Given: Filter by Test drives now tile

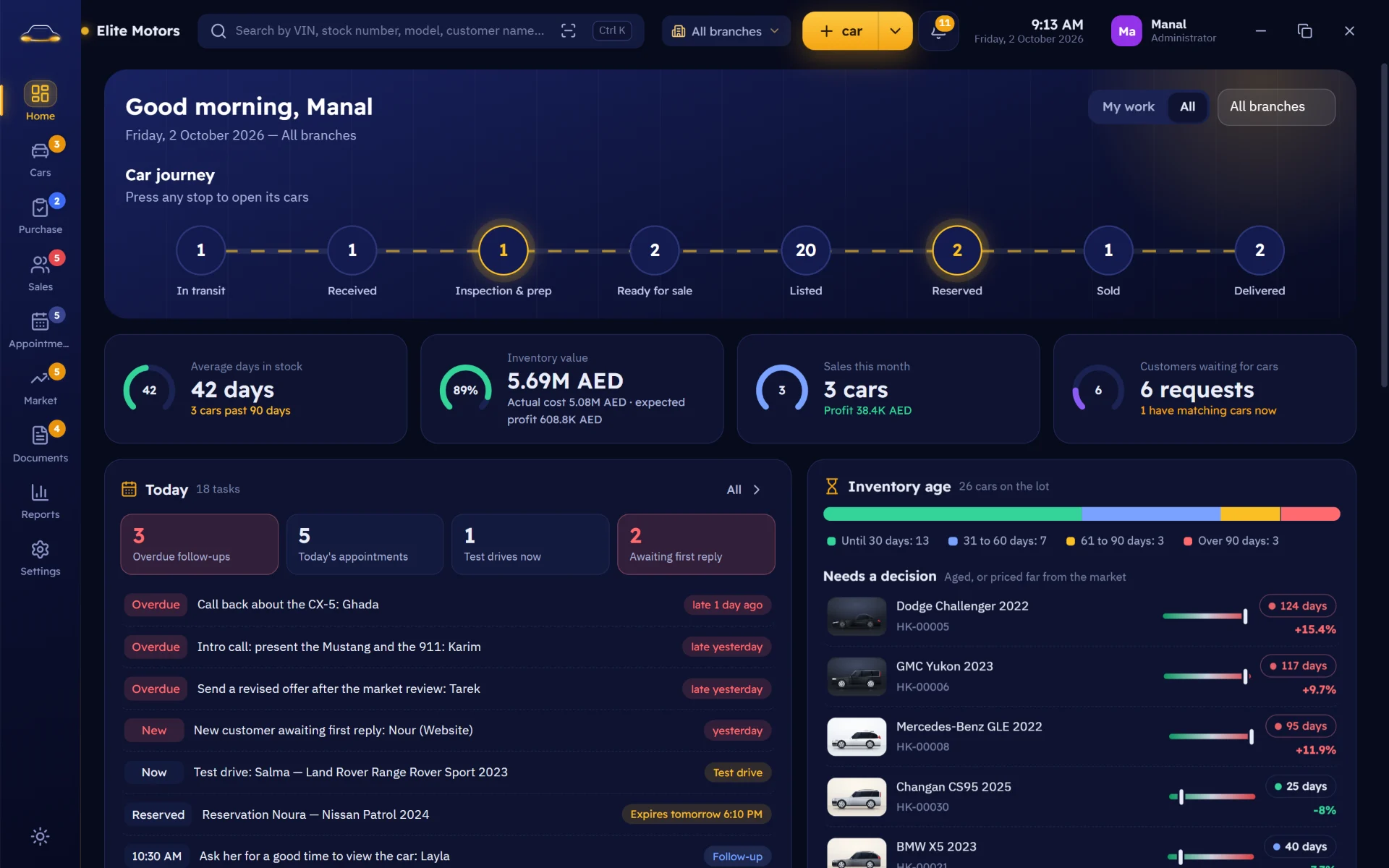Looking at the screenshot, I should tap(530, 544).
